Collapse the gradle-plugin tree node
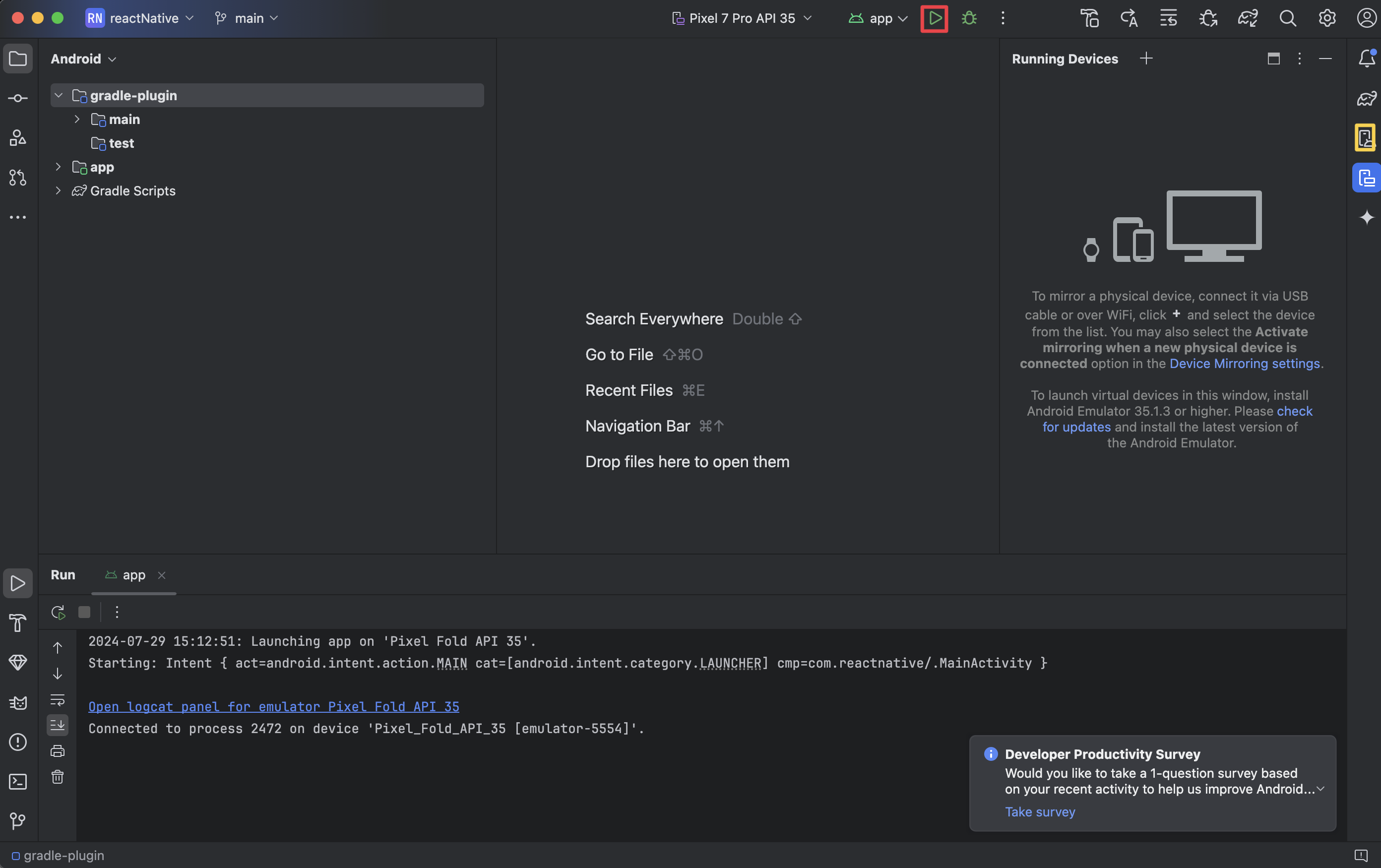The height and width of the screenshot is (868, 1381). (x=58, y=95)
